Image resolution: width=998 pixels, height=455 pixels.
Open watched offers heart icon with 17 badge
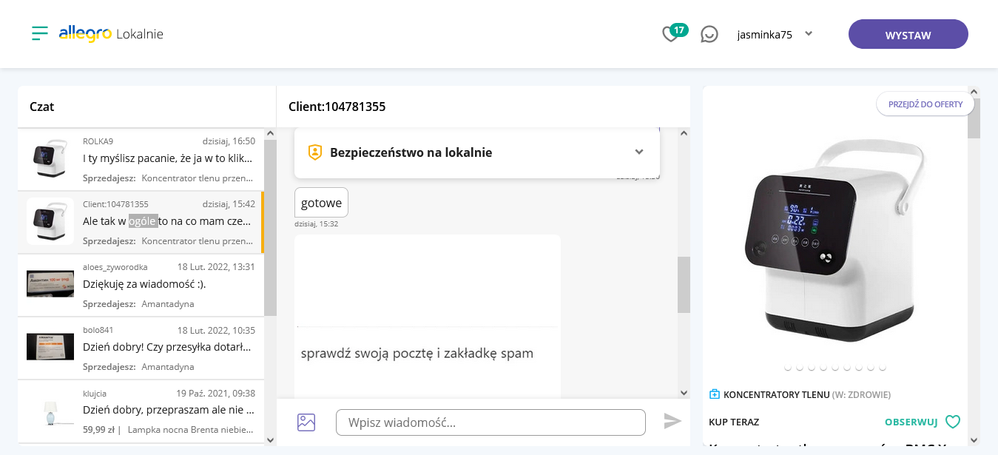[675, 32]
